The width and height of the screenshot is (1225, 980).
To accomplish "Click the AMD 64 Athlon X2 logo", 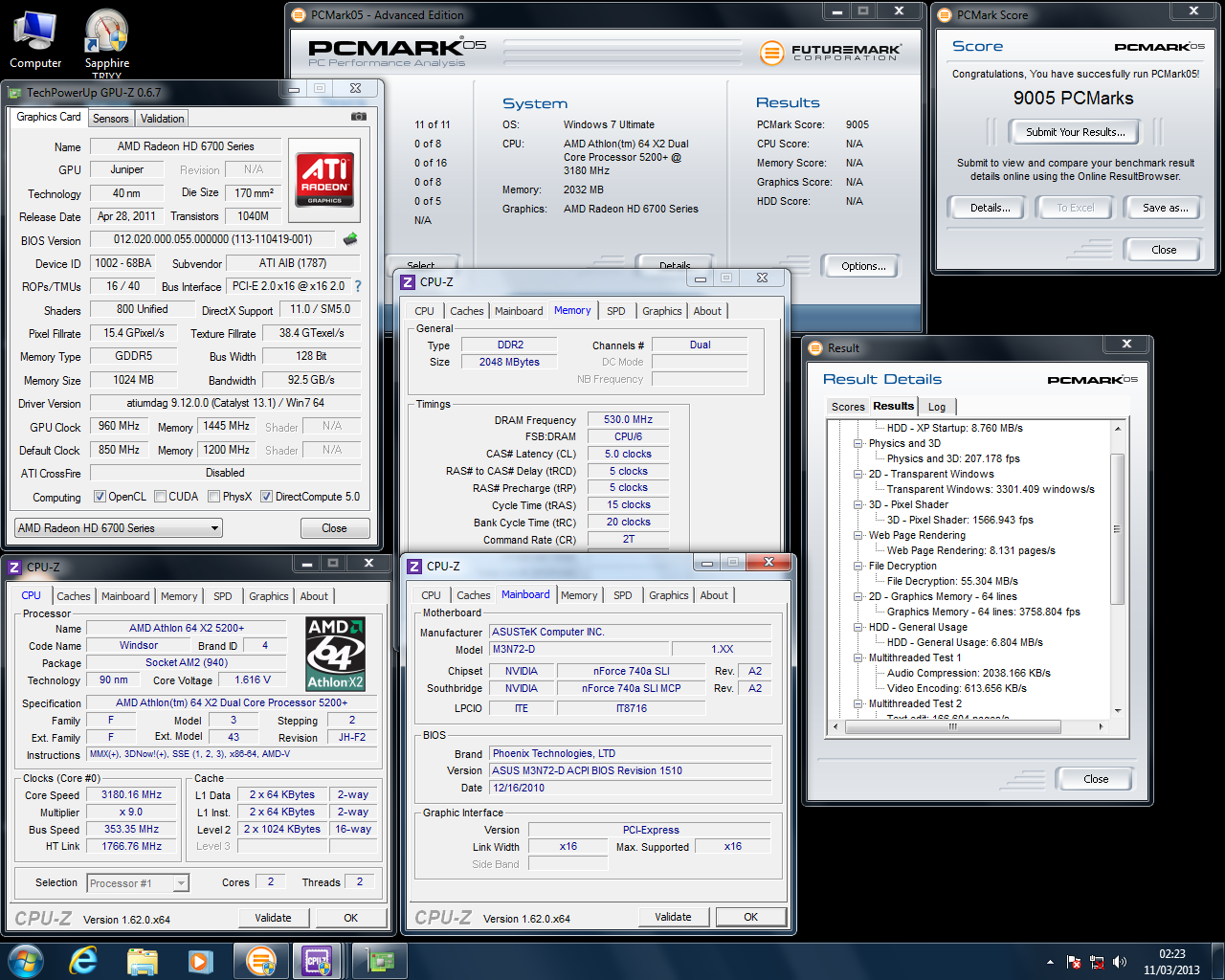I will (x=335, y=654).
